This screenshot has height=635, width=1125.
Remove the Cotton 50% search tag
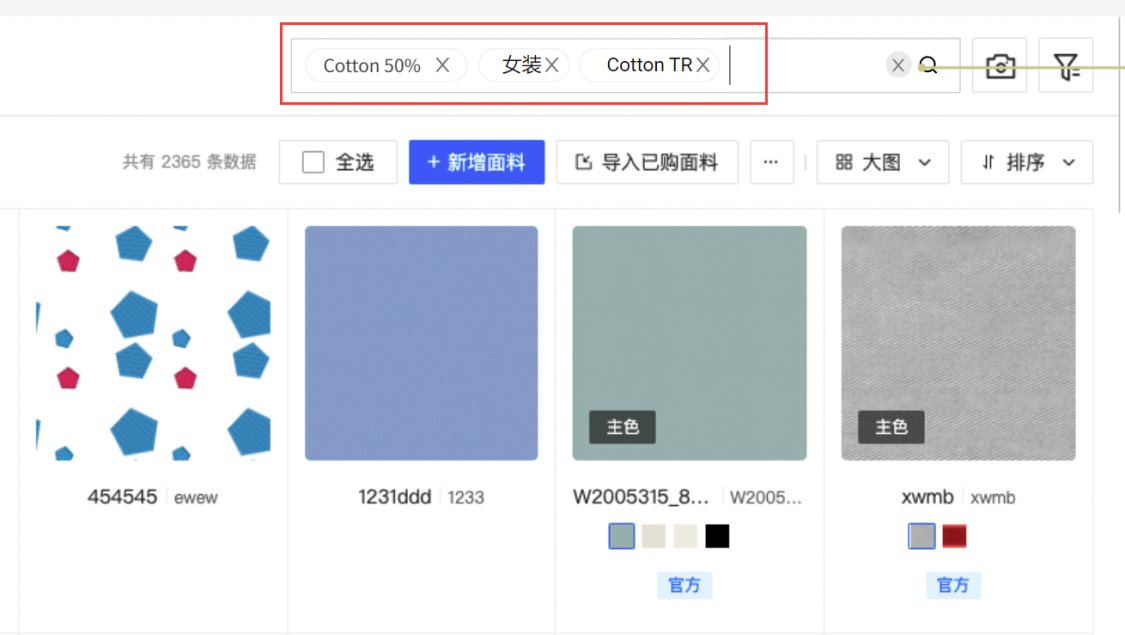coord(442,65)
